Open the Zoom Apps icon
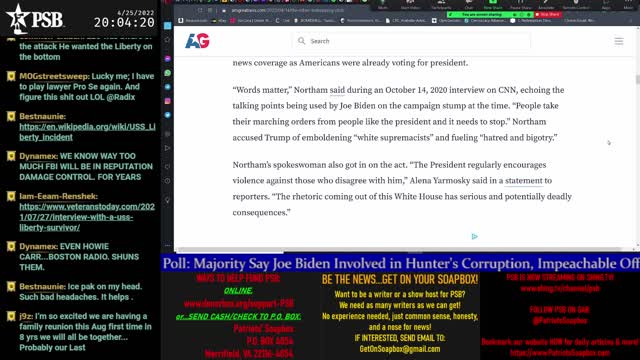Viewport: 640px width, 360px height. pos(606,3)
